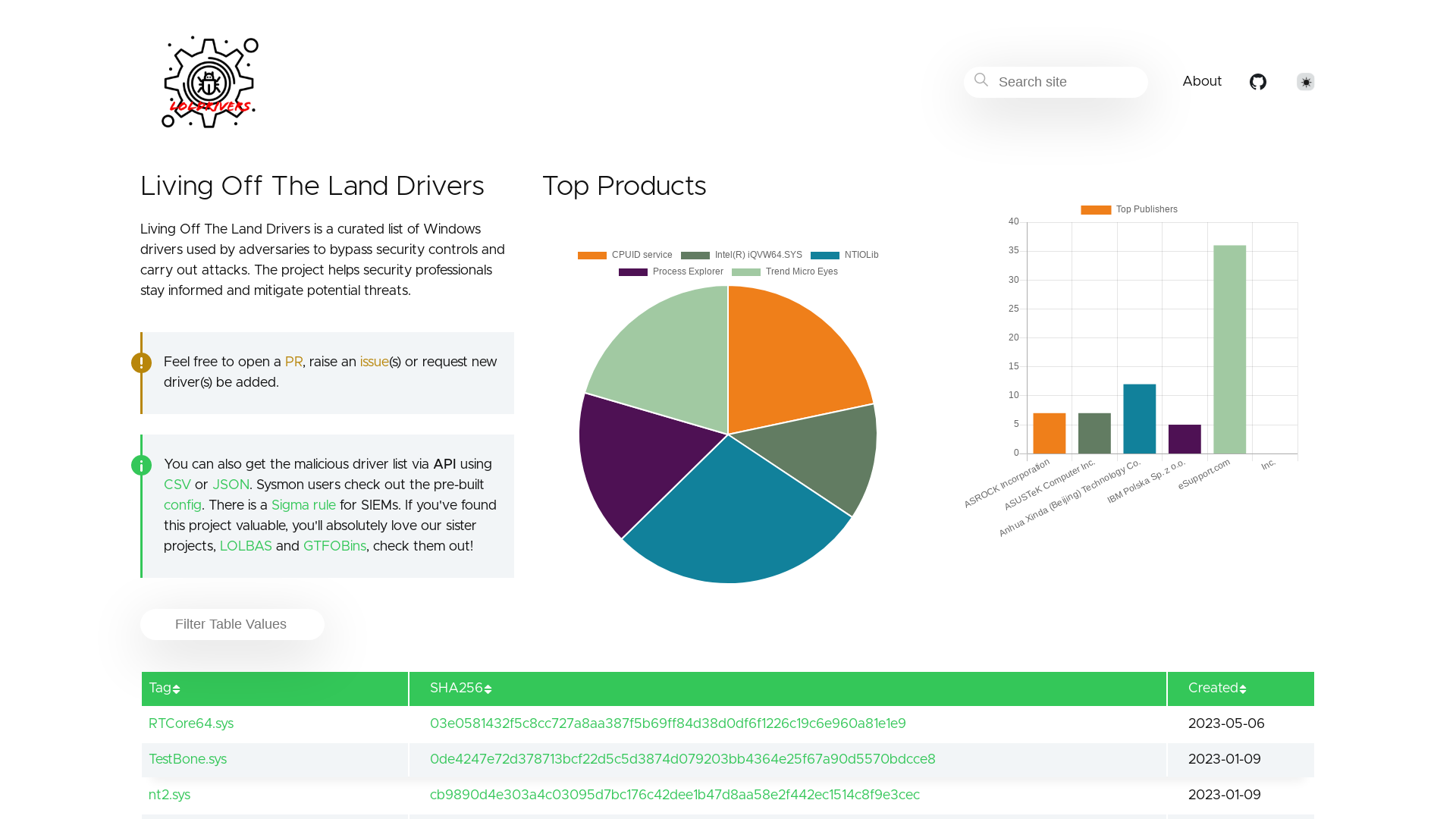Click the 2023-05-06 created date cell
The image size is (1456, 819).
1226,724
